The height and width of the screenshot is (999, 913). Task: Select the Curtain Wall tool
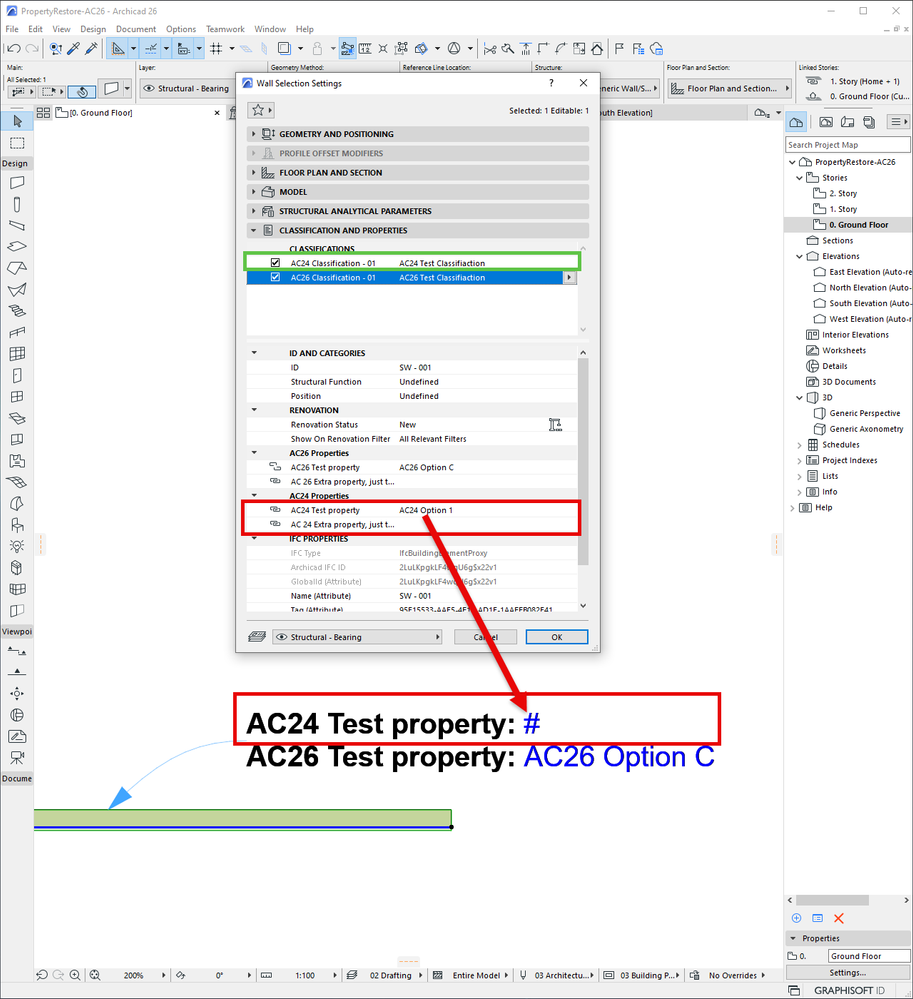coord(17,354)
